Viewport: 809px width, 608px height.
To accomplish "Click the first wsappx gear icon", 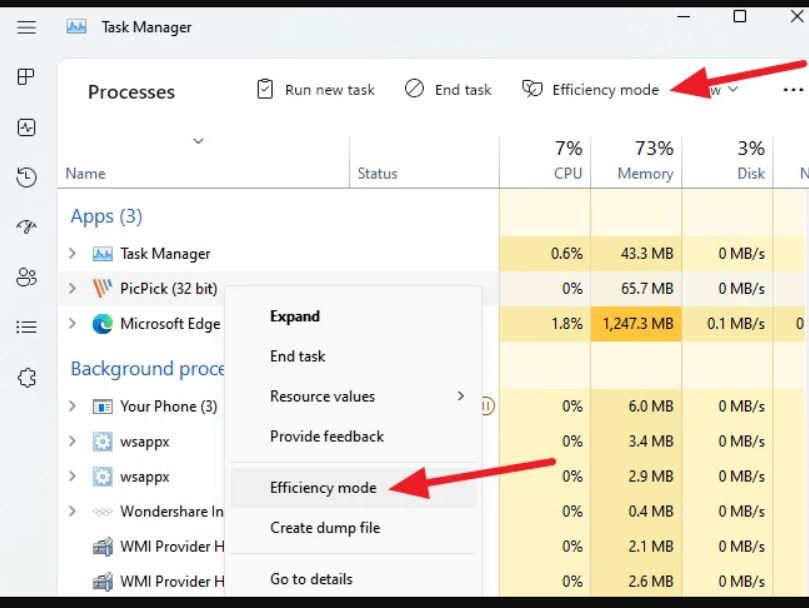I will (x=102, y=441).
